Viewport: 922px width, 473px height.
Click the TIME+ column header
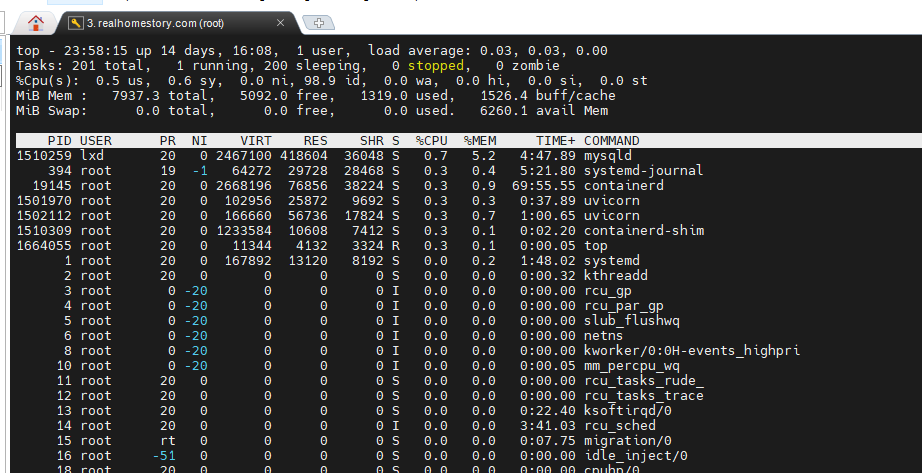click(556, 141)
